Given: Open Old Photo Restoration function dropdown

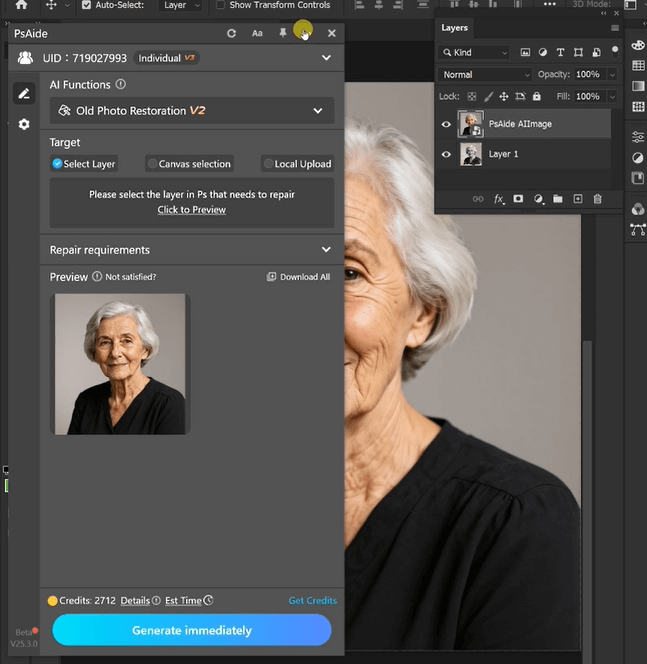Looking at the screenshot, I should point(191,111).
